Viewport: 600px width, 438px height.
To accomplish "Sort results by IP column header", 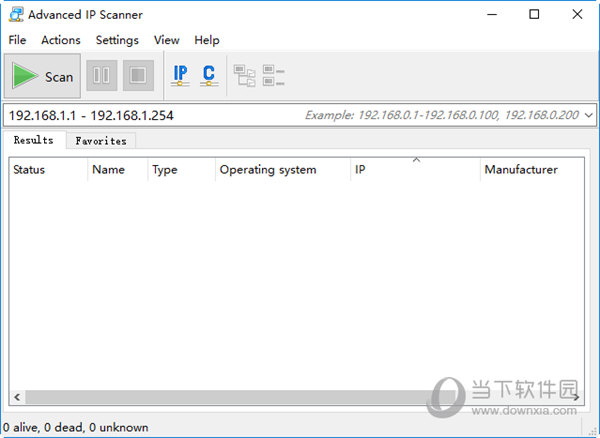I will (415, 169).
